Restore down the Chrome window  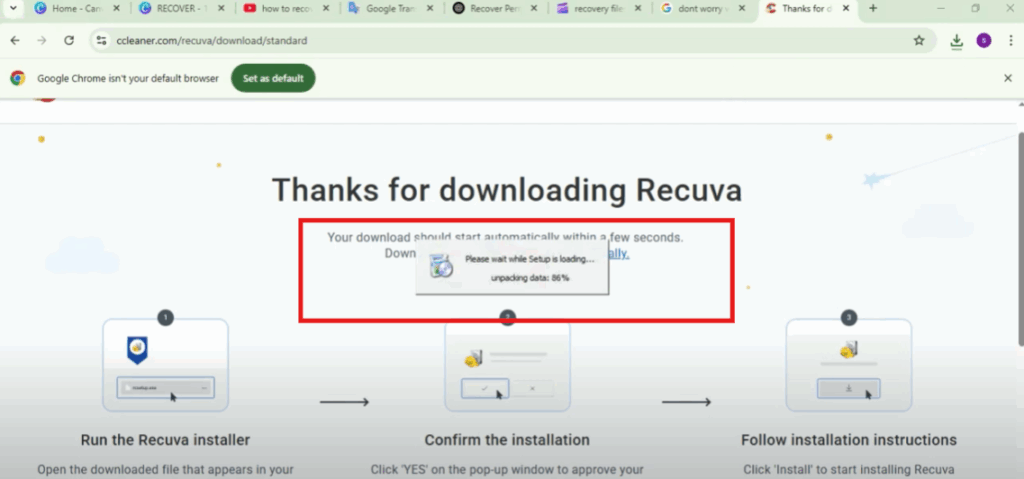[x=975, y=8]
